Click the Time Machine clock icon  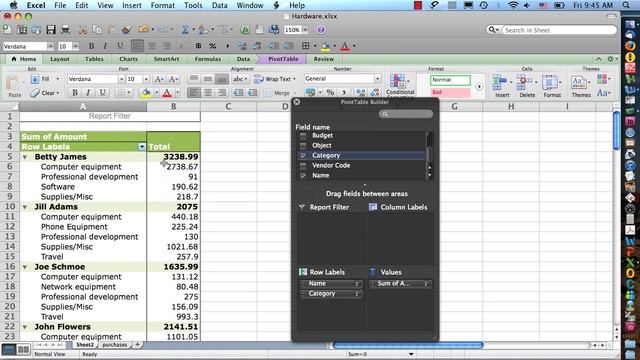484,5
